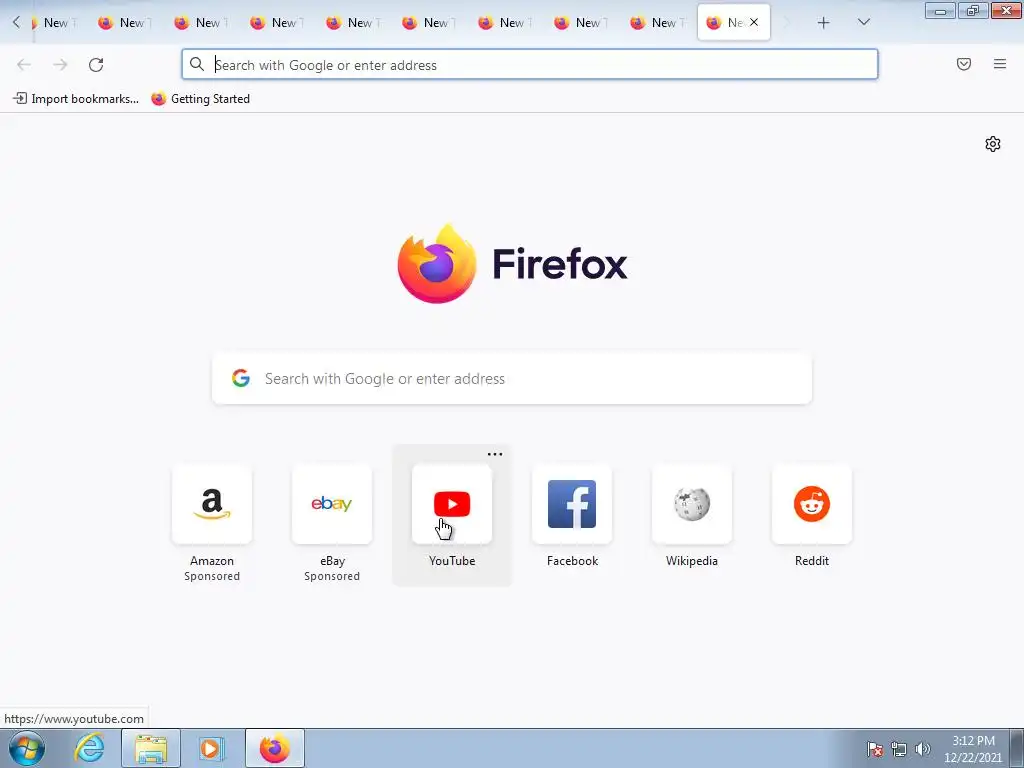Open the three-dot menu on YouTube tile
This screenshot has height=768, width=1024.
click(x=495, y=454)
